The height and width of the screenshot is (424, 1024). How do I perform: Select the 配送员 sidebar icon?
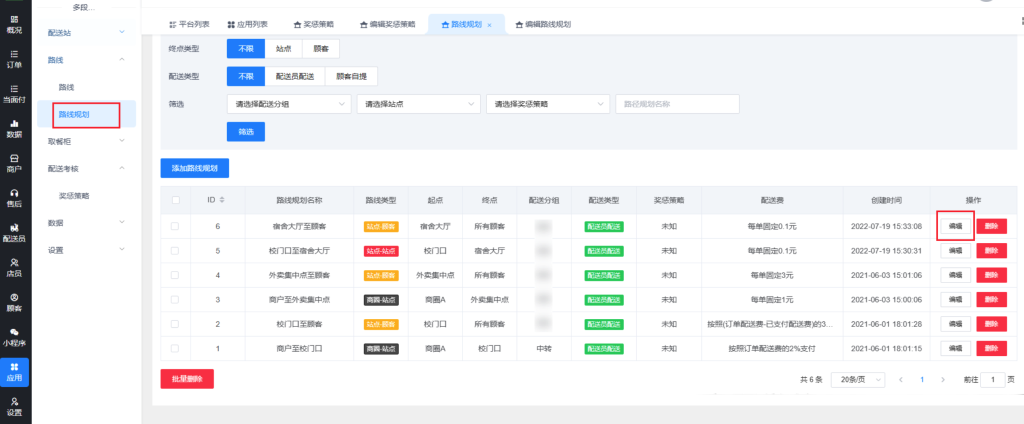point(14,232)
